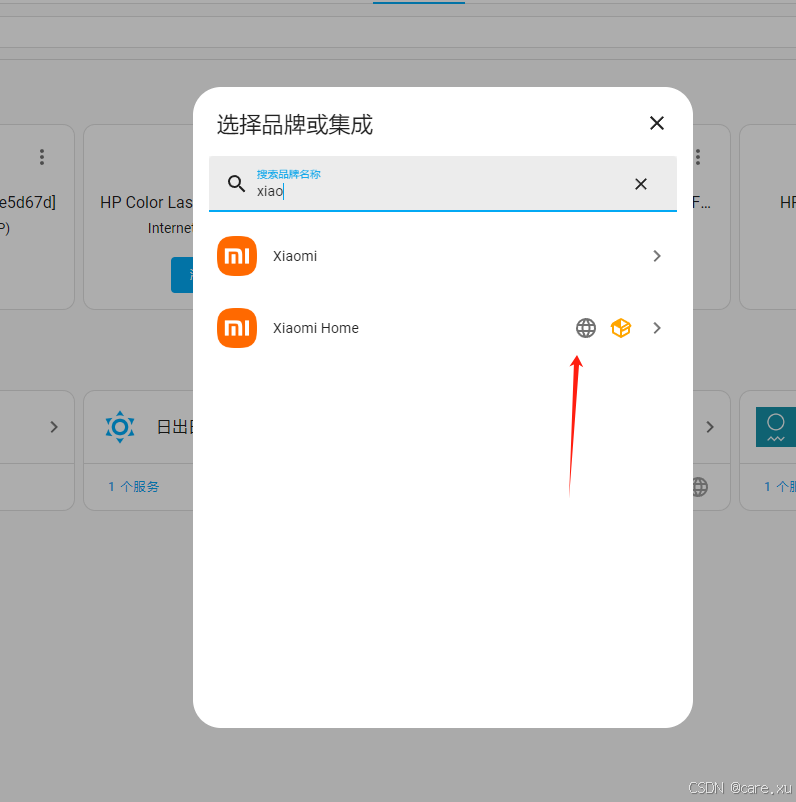
Task: Select the Xiaomi Home integration
Action: tap(443, 328)
